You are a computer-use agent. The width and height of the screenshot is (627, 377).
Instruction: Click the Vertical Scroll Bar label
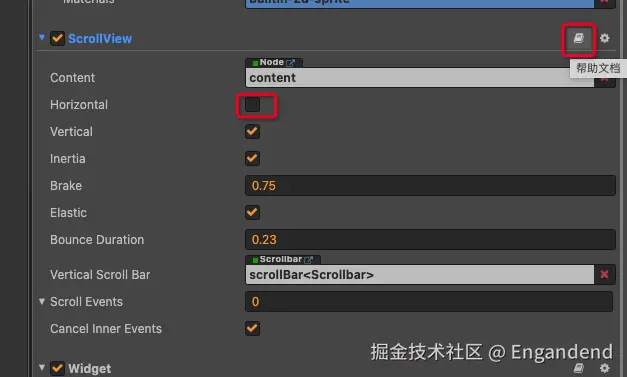click(100, 275)
